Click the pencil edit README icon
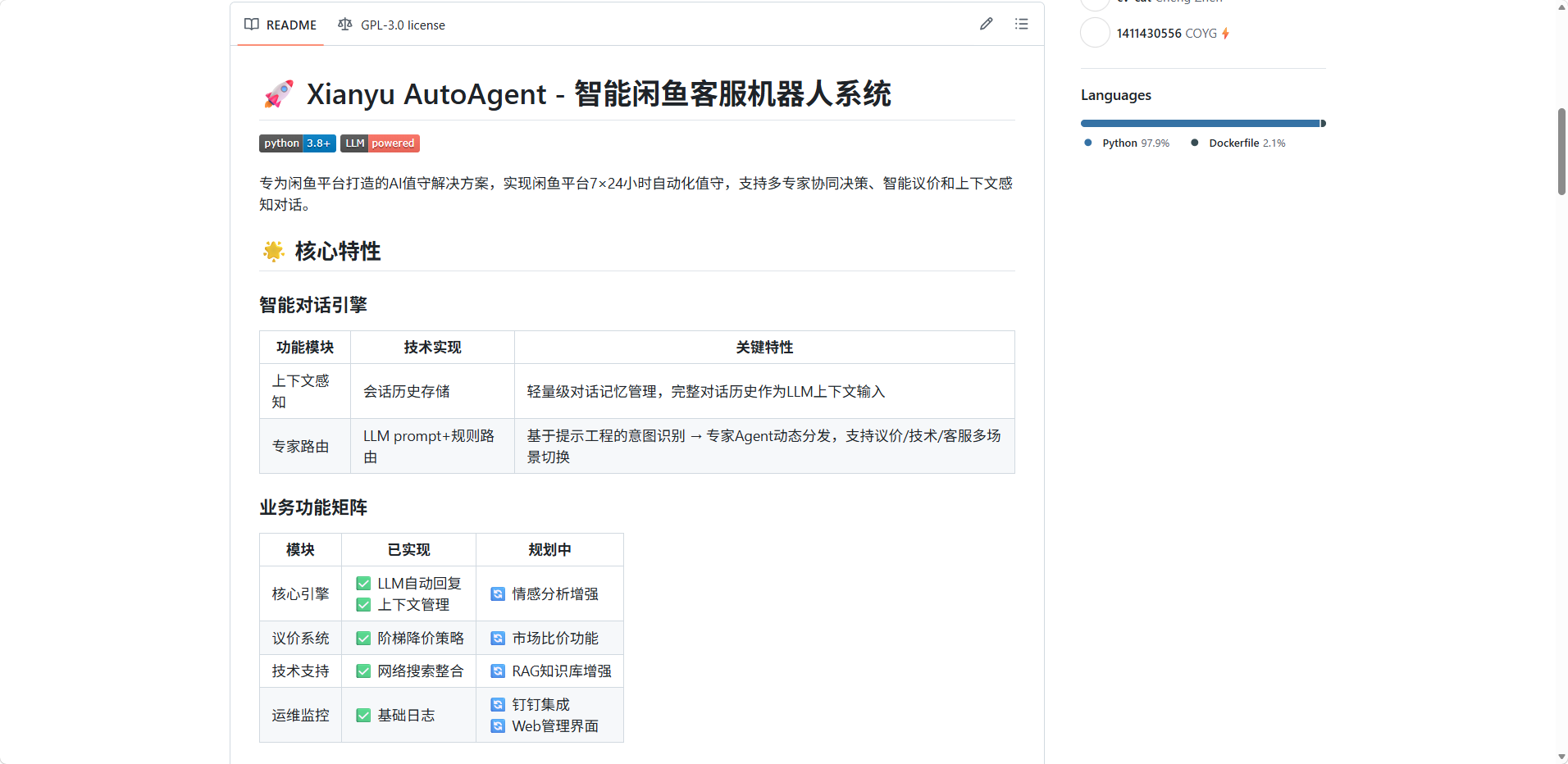The width and height of the screenshot is (1568, 764). click(986, 25)
